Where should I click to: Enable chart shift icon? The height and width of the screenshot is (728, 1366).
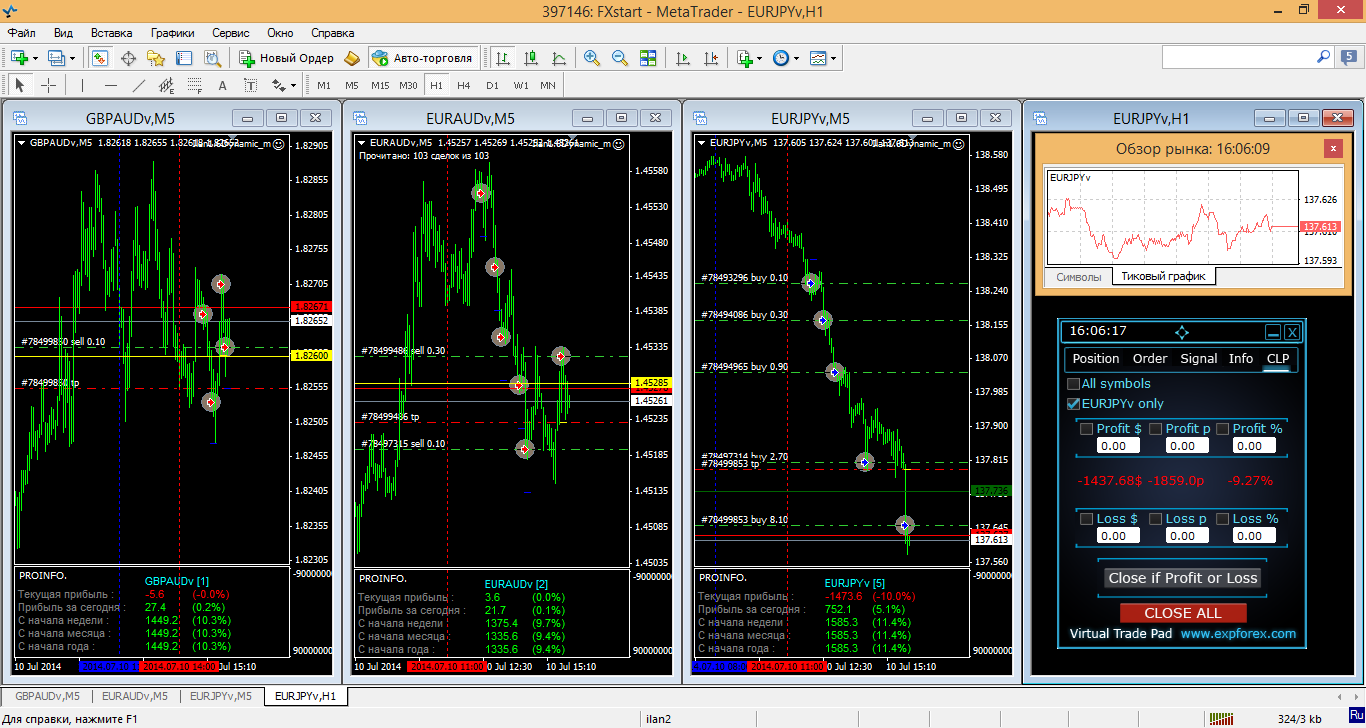pos(711,58)
